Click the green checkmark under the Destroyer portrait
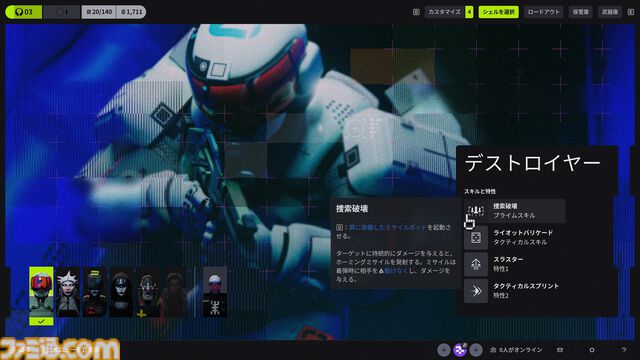The height and width of the screenshot is (360, 640). pyautogui.click(x=41, y=322)
